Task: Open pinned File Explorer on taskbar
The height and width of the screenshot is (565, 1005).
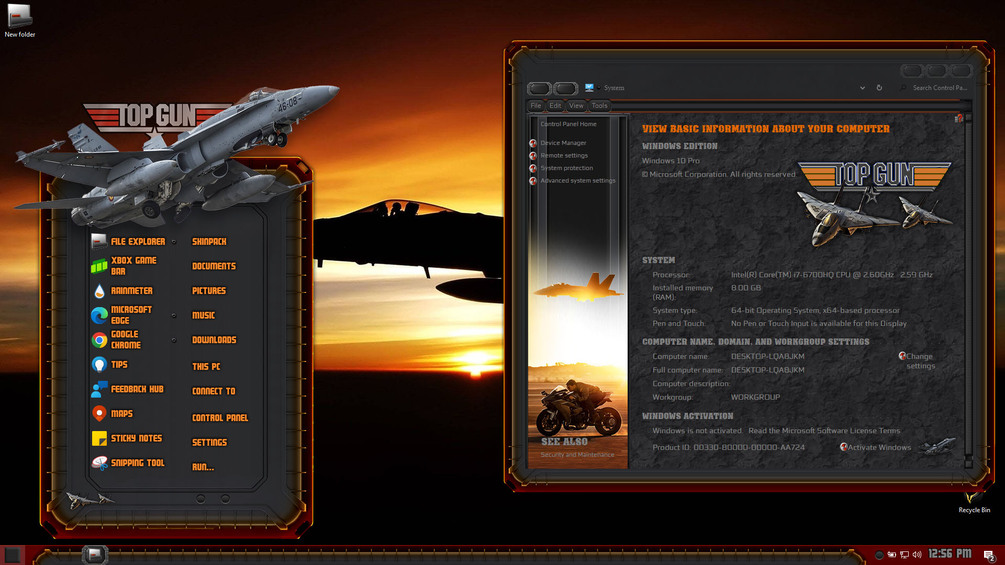Action: click(x=94, y=555)
